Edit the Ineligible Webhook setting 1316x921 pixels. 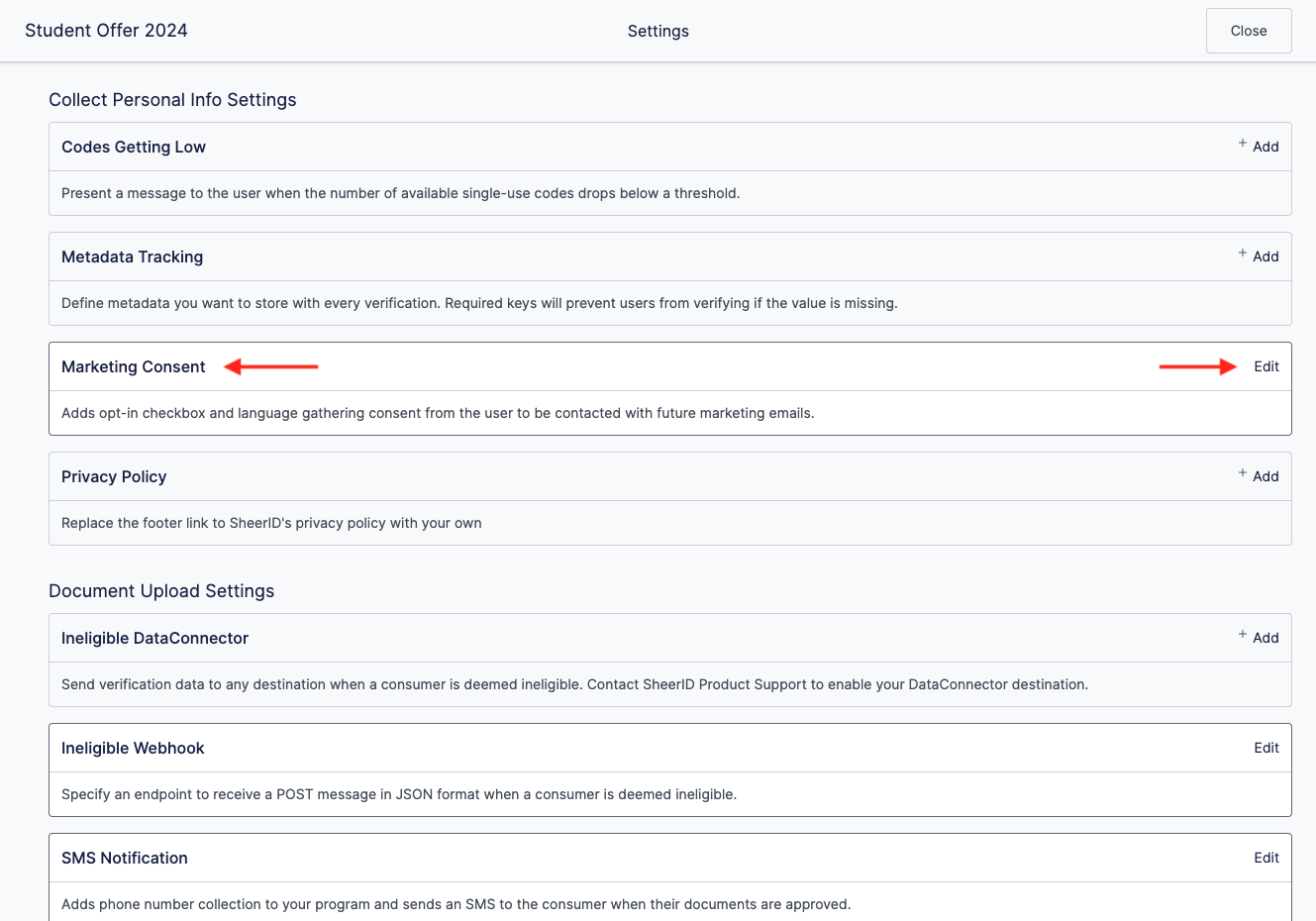point(1266,748)
